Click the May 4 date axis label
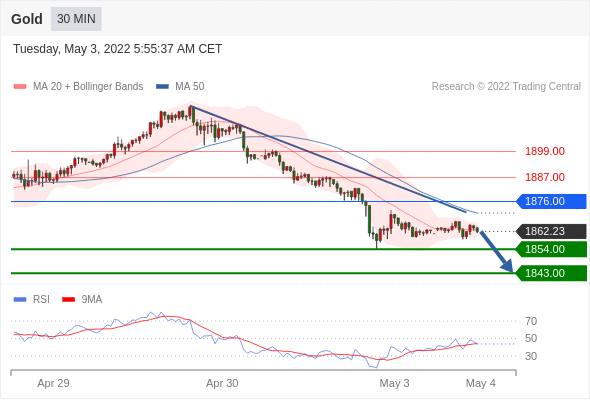590x400 pixels. [x=481, y=383]
